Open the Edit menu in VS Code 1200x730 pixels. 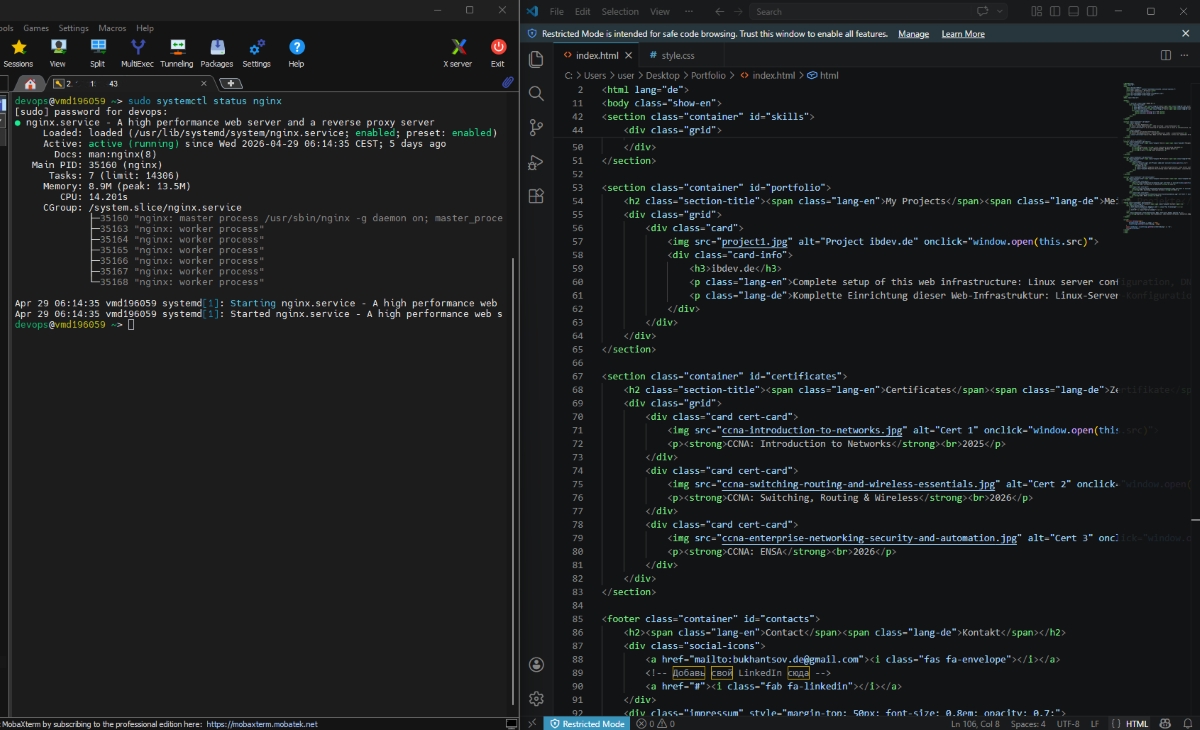(583, 11)
